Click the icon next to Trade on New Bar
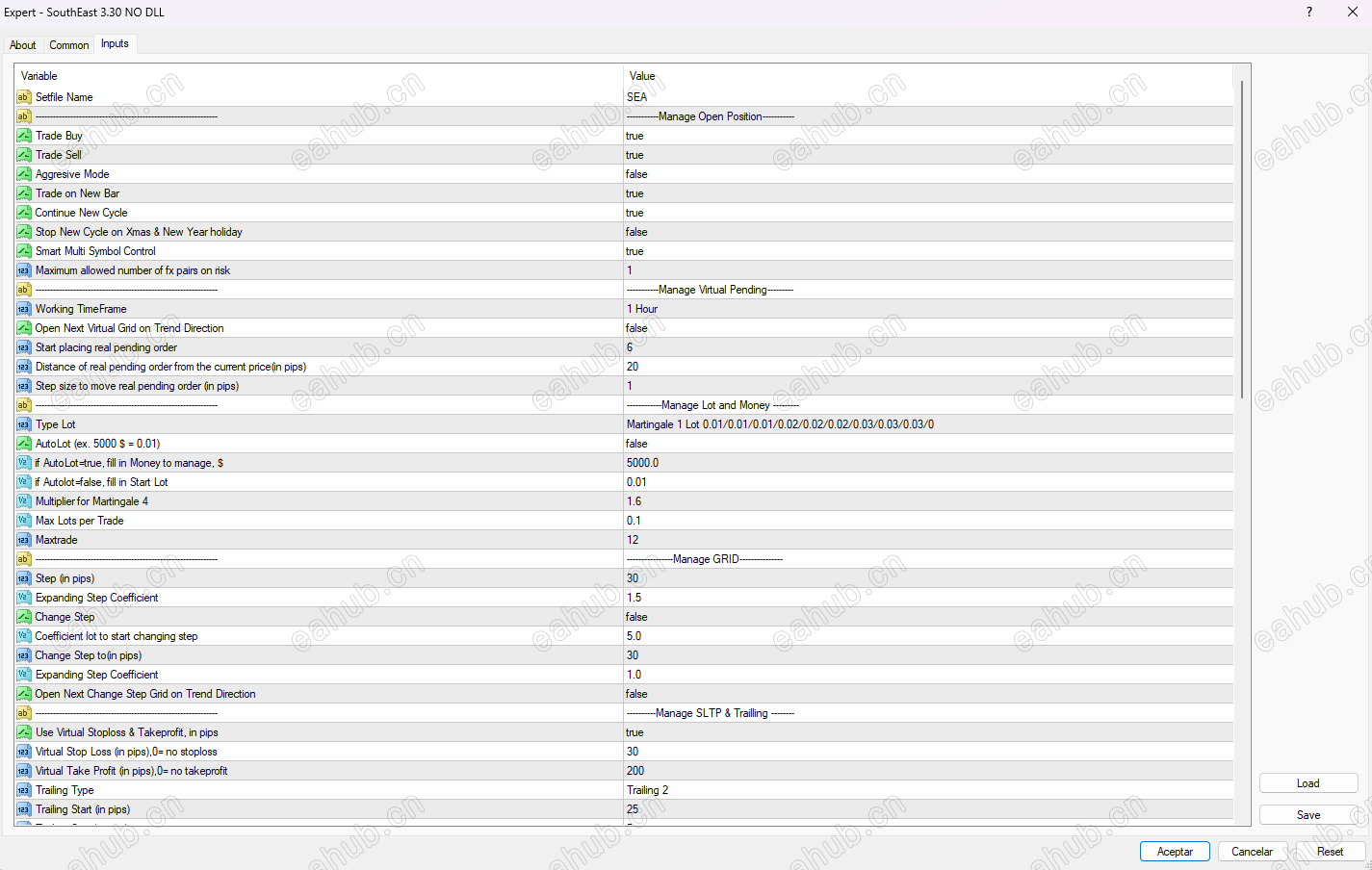 pos(24,193)
